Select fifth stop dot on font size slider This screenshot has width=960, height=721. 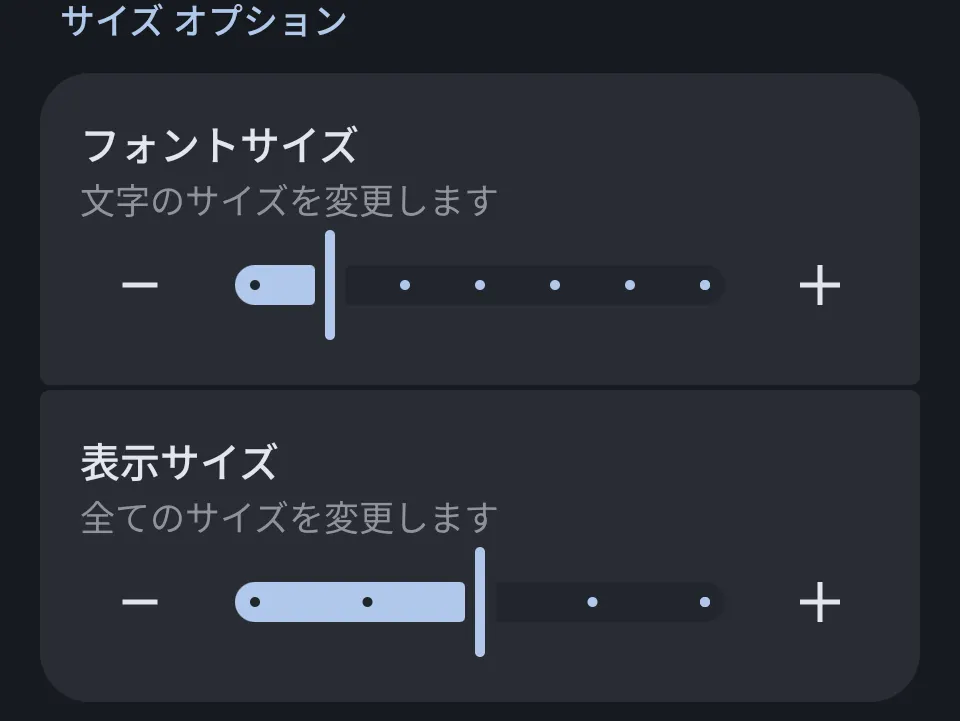point(555,286)
